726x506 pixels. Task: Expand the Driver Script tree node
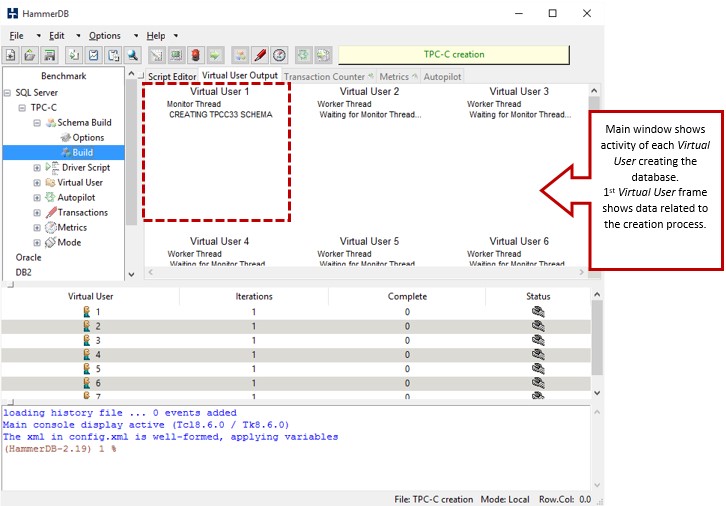pos(37,168)
